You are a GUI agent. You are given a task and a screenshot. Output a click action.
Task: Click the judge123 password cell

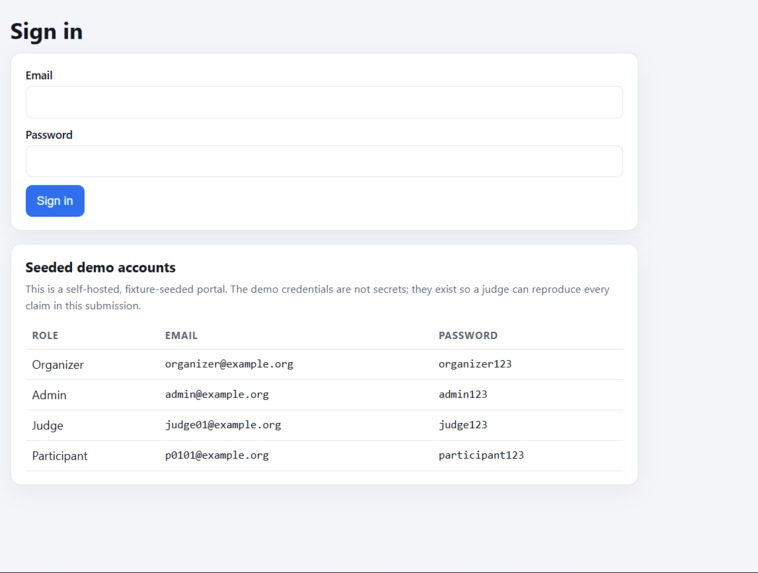pyautogui.click(x=463, y=425)
